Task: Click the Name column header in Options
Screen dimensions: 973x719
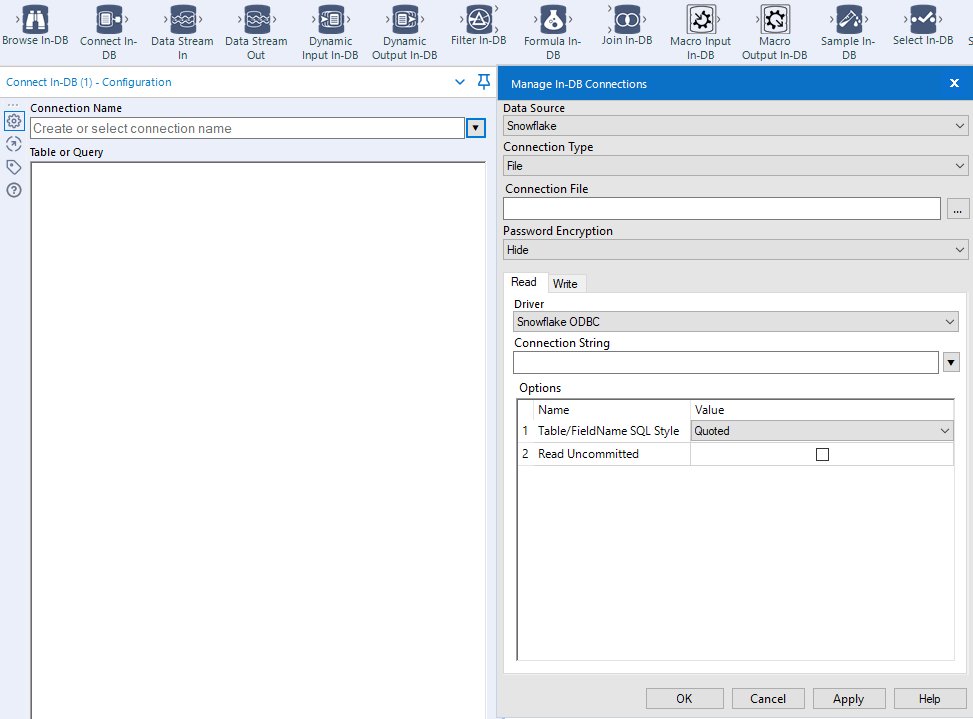Action: [x=612, y=410]
